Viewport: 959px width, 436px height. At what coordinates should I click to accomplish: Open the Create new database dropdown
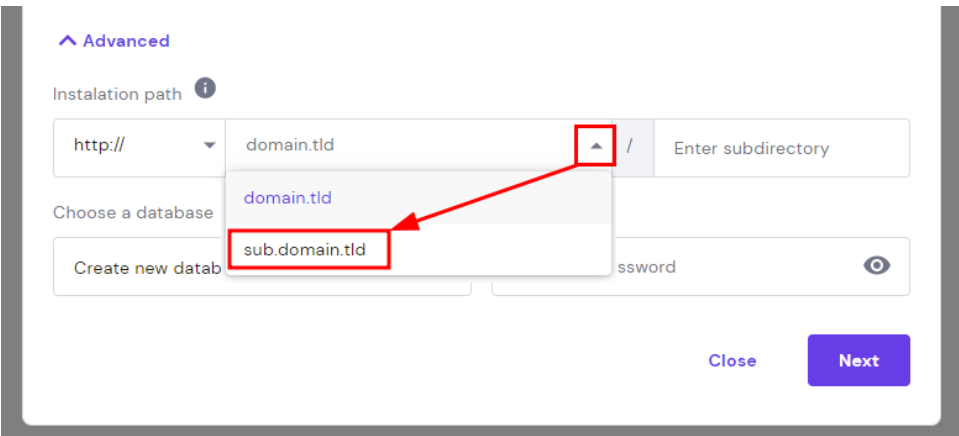[x=138, y=267]
